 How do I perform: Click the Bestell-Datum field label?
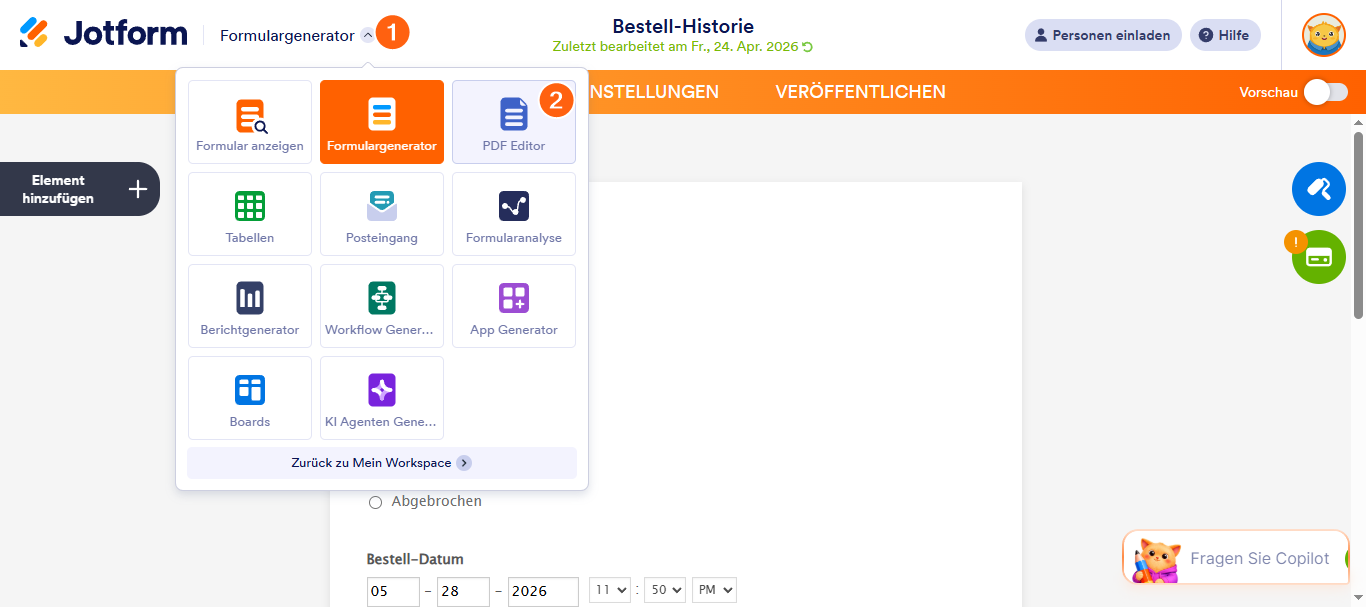click(415, 559)
